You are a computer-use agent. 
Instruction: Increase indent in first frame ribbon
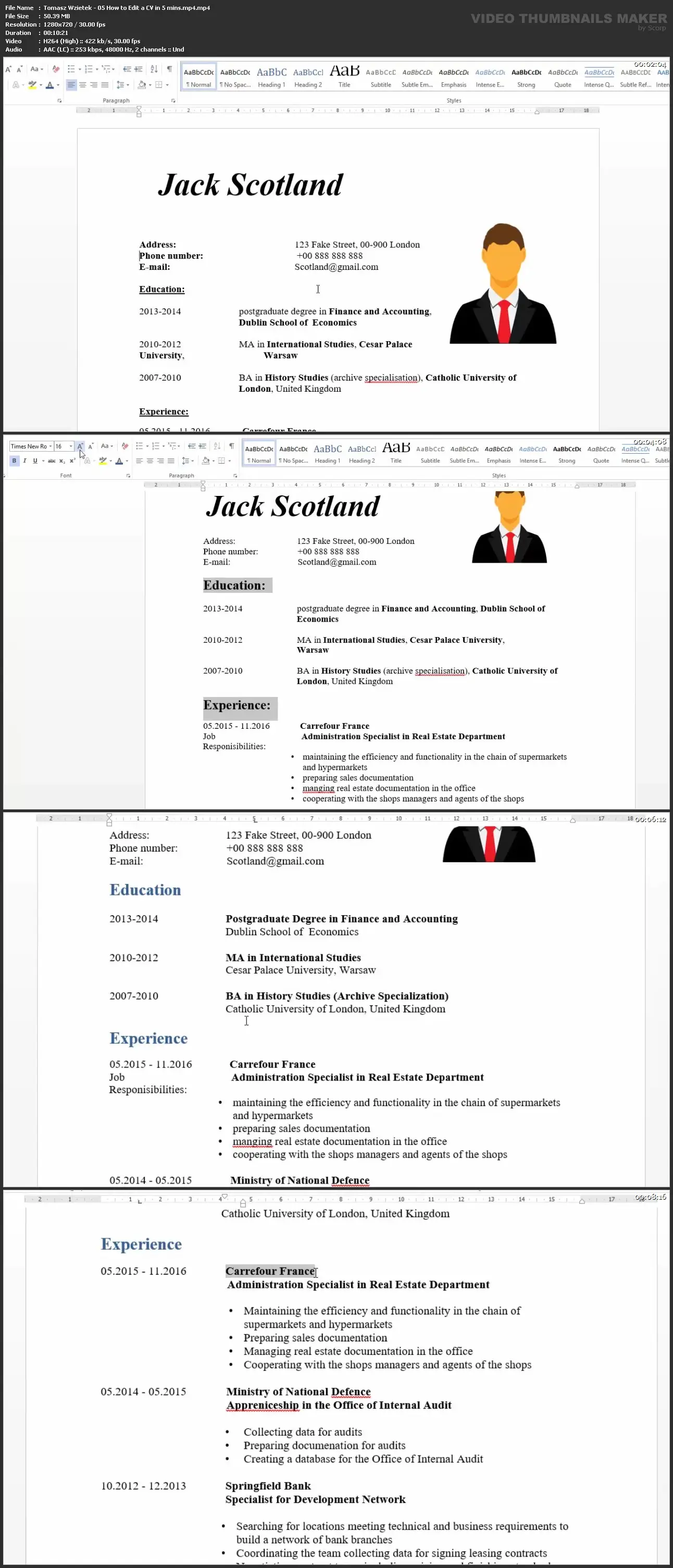coord(138,69)
